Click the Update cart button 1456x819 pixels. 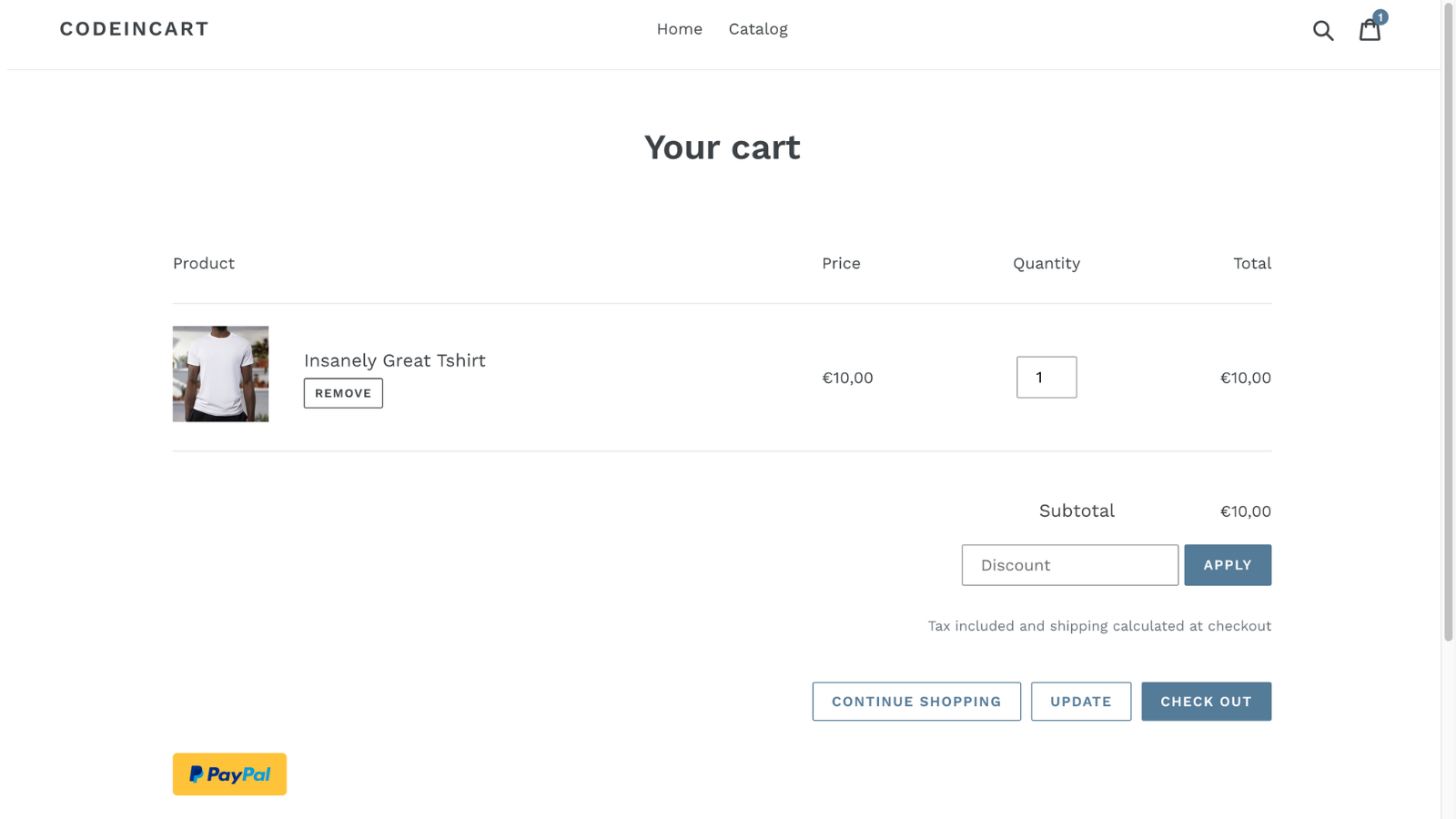pos(1080,701)
